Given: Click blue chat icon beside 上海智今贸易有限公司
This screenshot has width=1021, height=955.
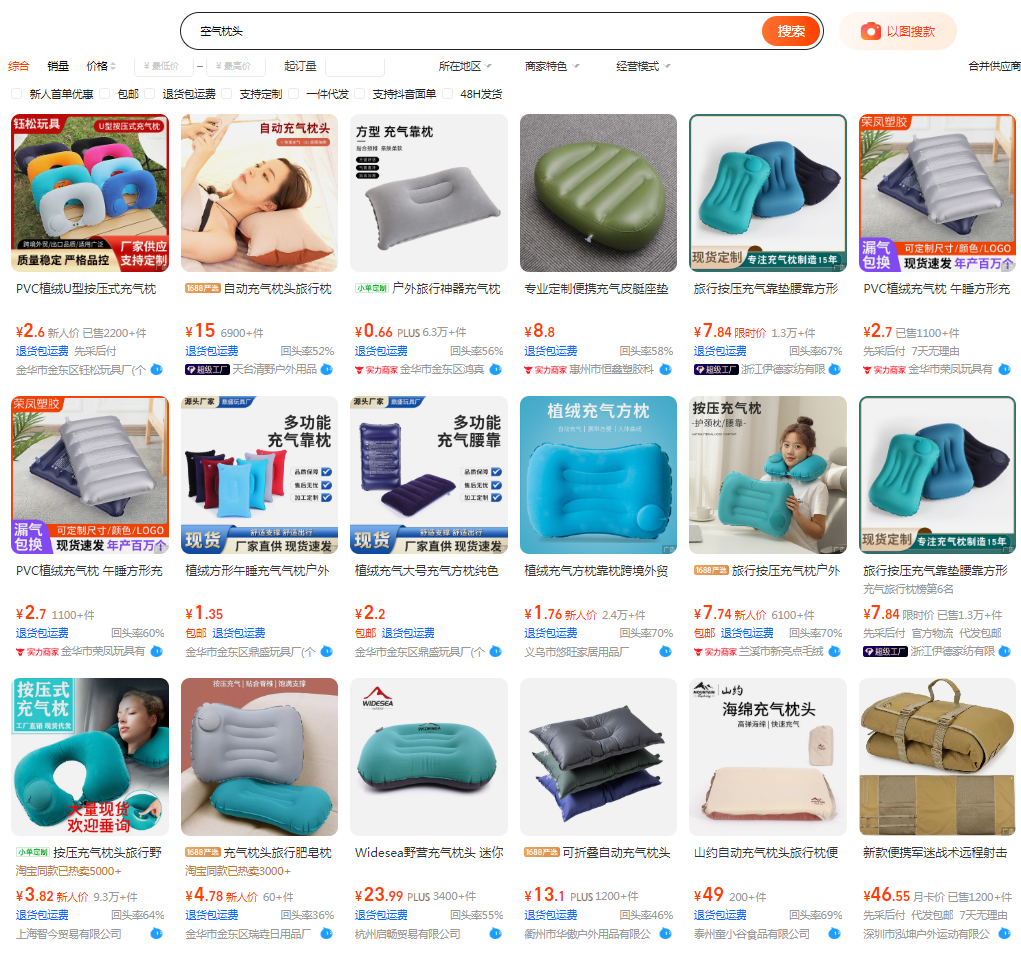Looking at the screenshot, I should click(157, 934).
